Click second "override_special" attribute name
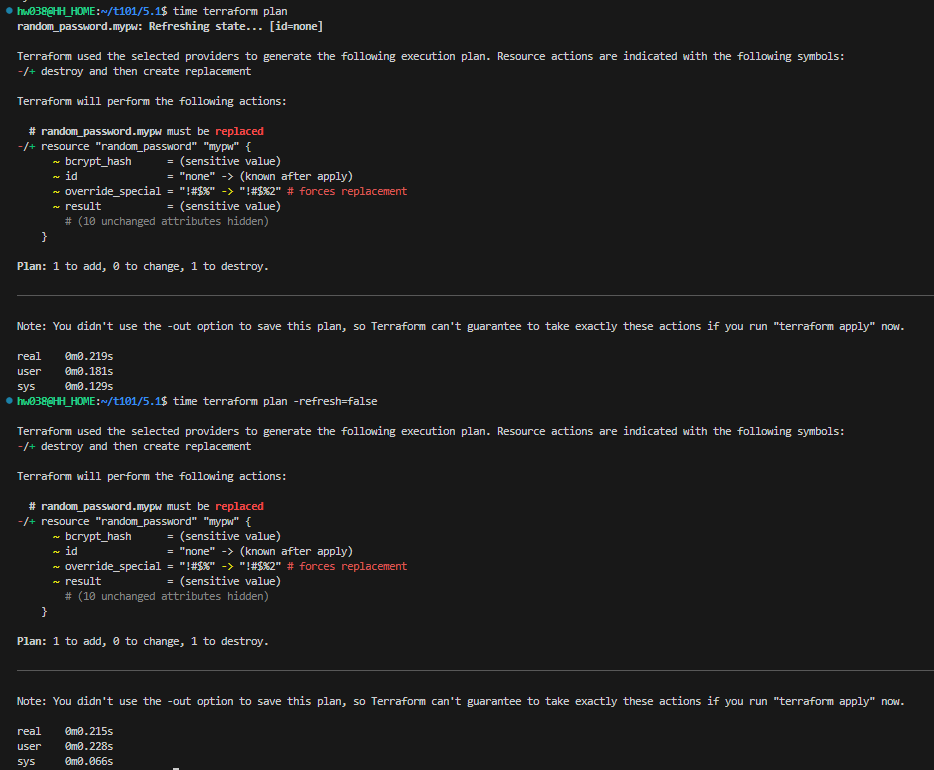Screen dimensions: 934x770 point(113,566)
